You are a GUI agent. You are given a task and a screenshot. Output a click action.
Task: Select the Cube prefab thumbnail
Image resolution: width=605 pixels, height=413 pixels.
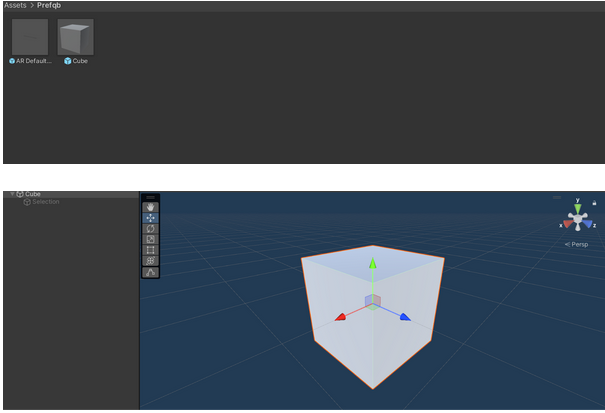tap(75, 37)
